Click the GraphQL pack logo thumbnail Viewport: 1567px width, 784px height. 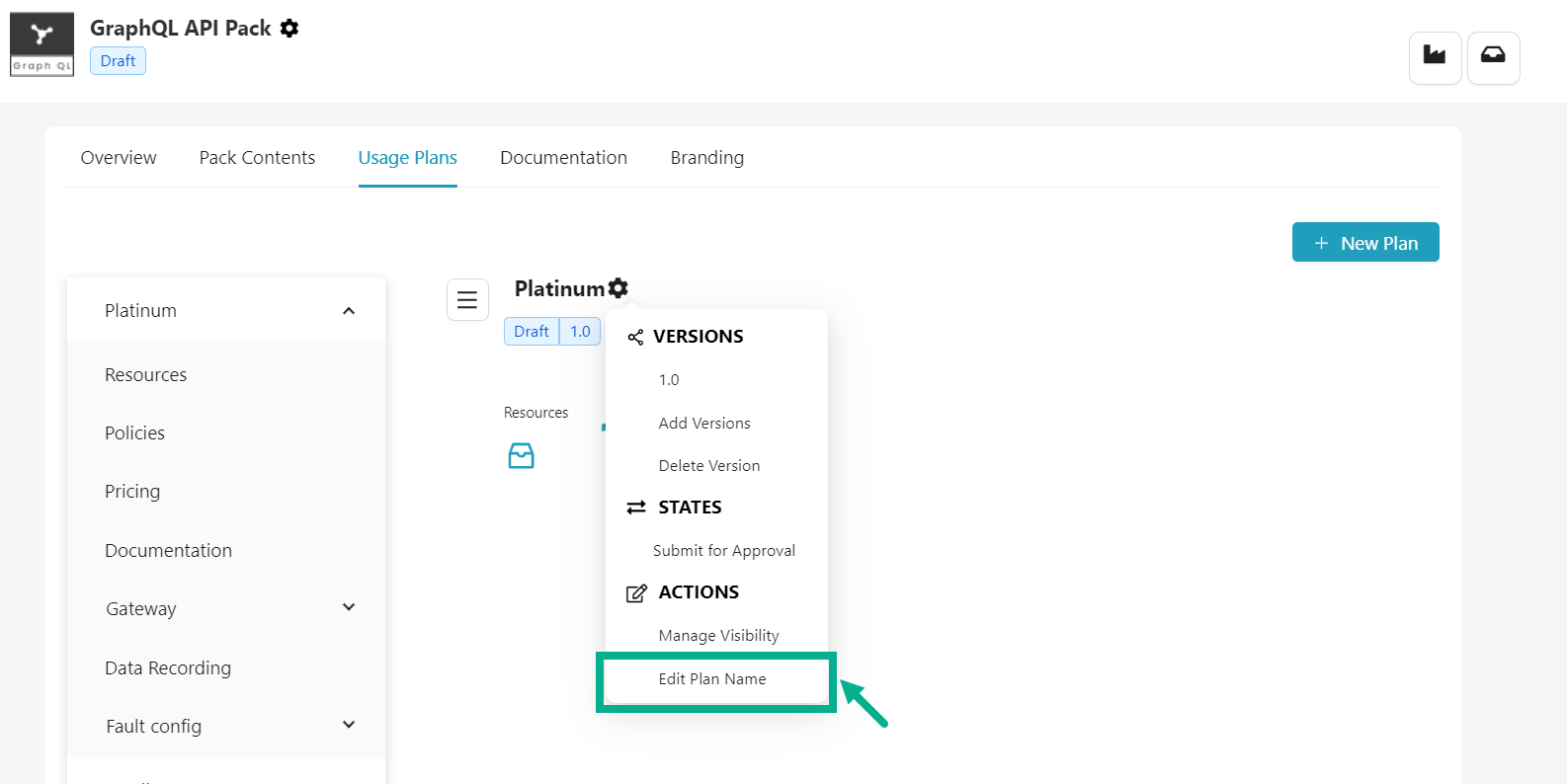(41, 44)
